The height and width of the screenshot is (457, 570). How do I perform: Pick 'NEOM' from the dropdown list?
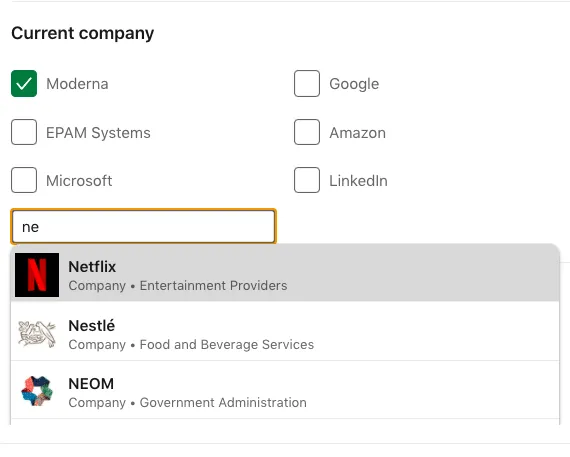[91, 384]
